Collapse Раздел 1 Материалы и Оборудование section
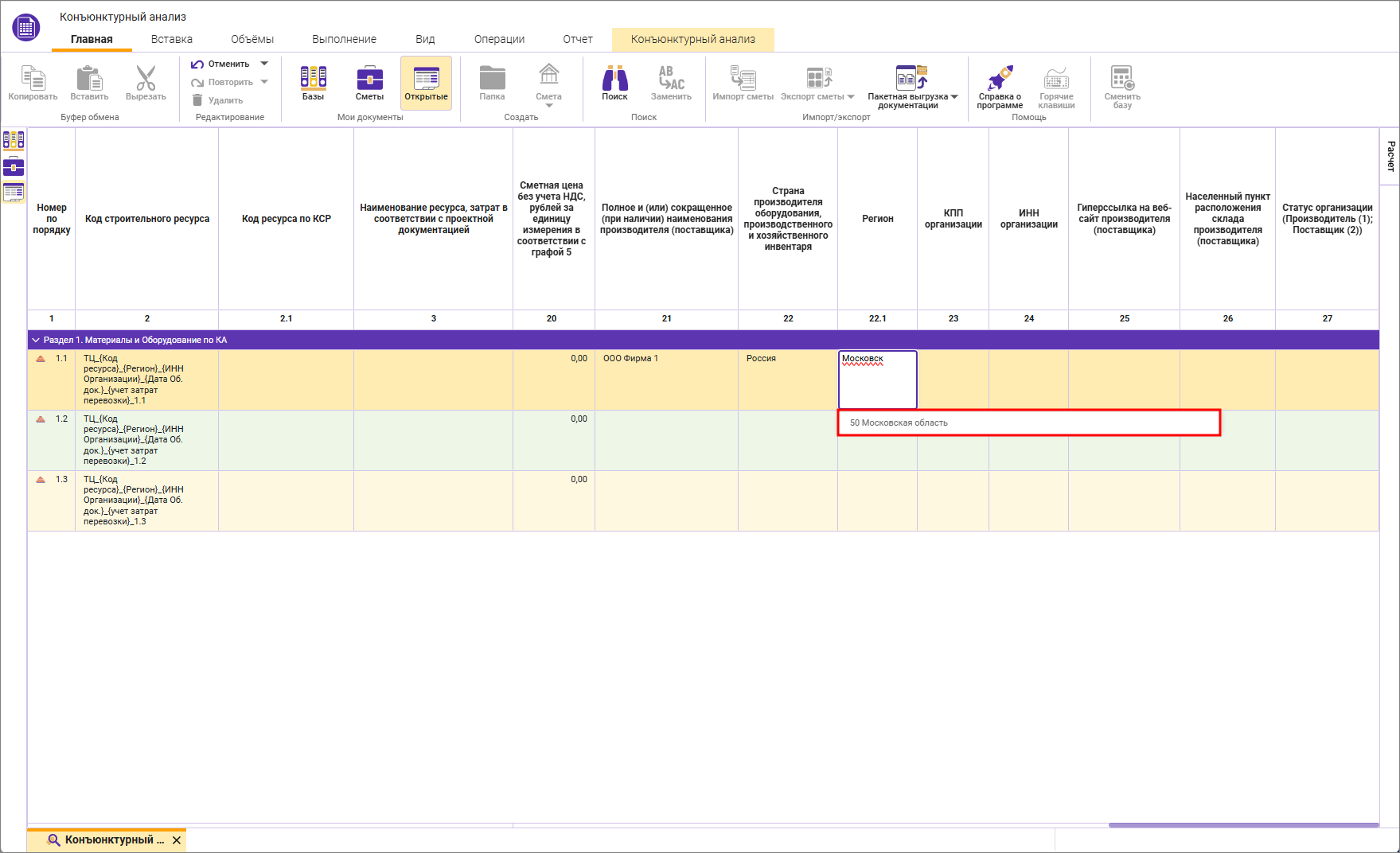Screen dimensions: 1400x853 pyautogui.click(x=35, y=340)
